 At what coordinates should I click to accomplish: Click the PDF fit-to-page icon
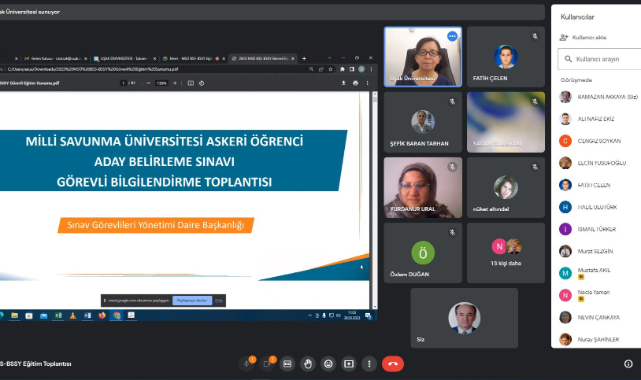coord(191,83)
